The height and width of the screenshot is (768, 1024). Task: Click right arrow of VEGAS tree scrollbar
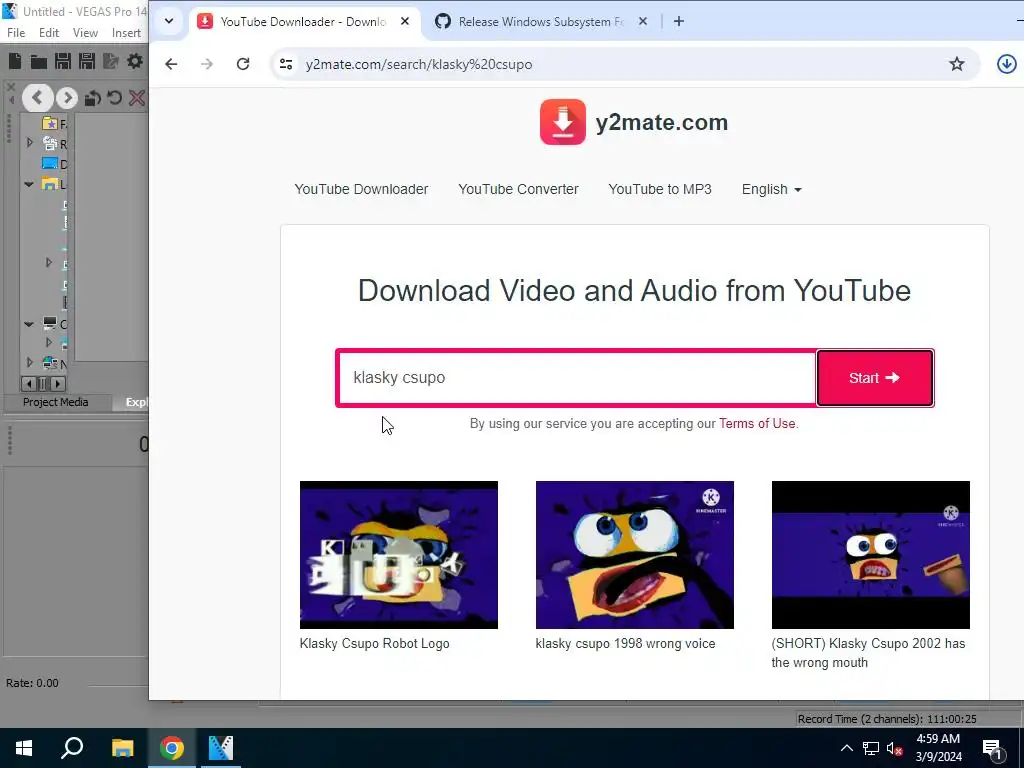(x=58, y=384)
